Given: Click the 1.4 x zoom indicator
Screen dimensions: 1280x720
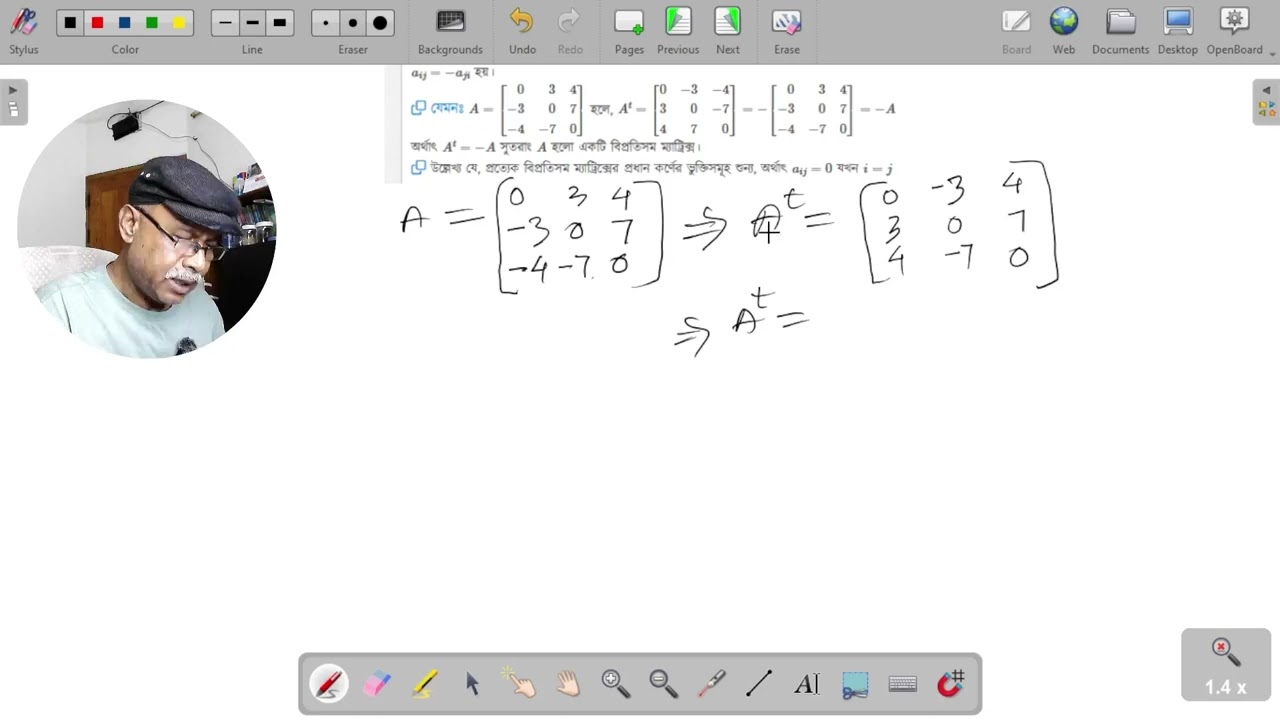Looking at the screenshot, I should click(1226, 665).
